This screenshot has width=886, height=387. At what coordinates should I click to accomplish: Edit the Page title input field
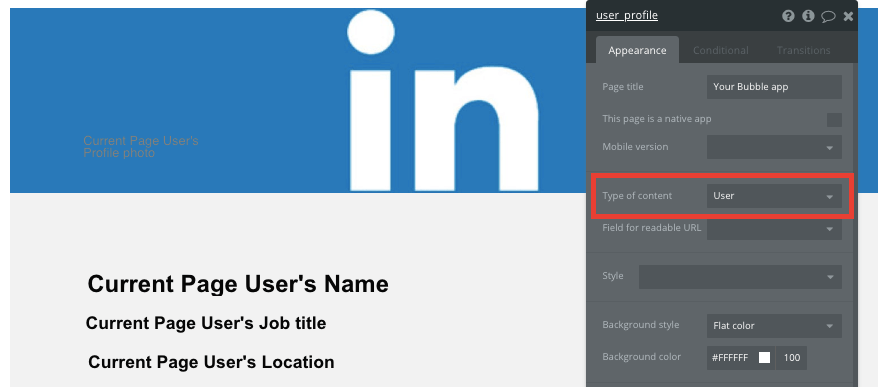pyautogui.click(x=774, y=87)
